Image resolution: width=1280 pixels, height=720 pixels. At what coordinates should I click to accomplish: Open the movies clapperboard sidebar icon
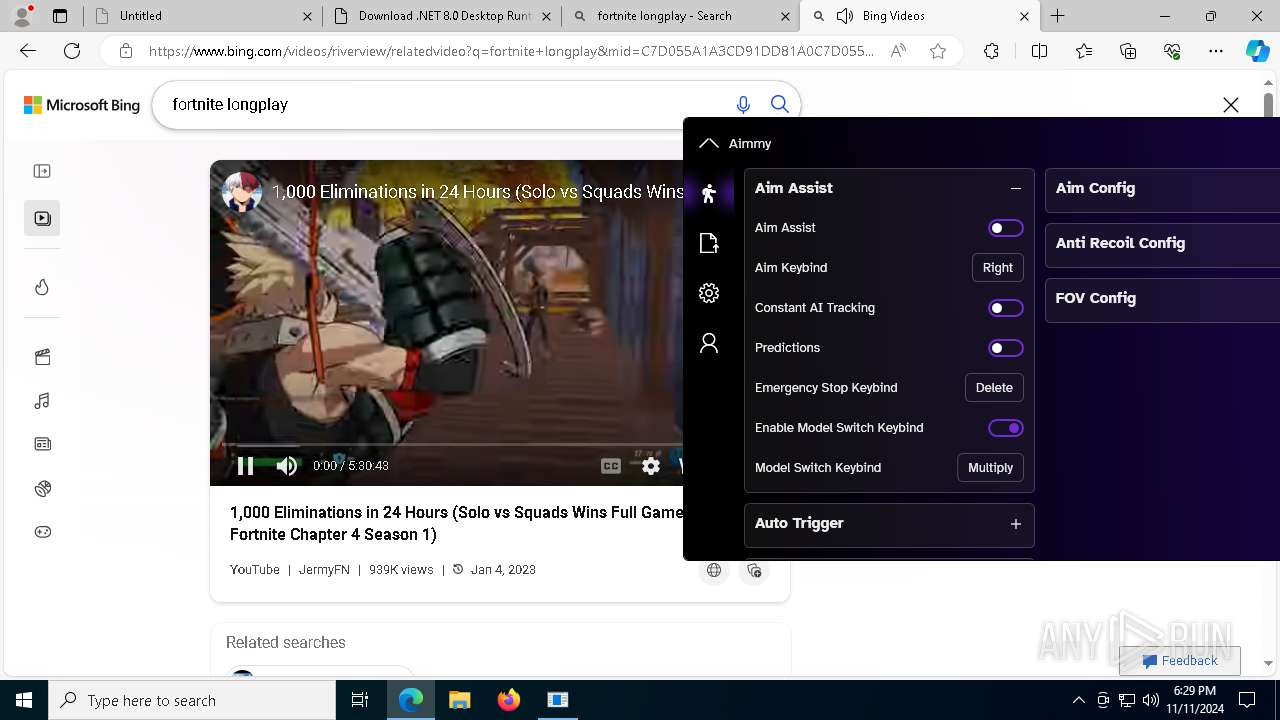click(42, 357)
